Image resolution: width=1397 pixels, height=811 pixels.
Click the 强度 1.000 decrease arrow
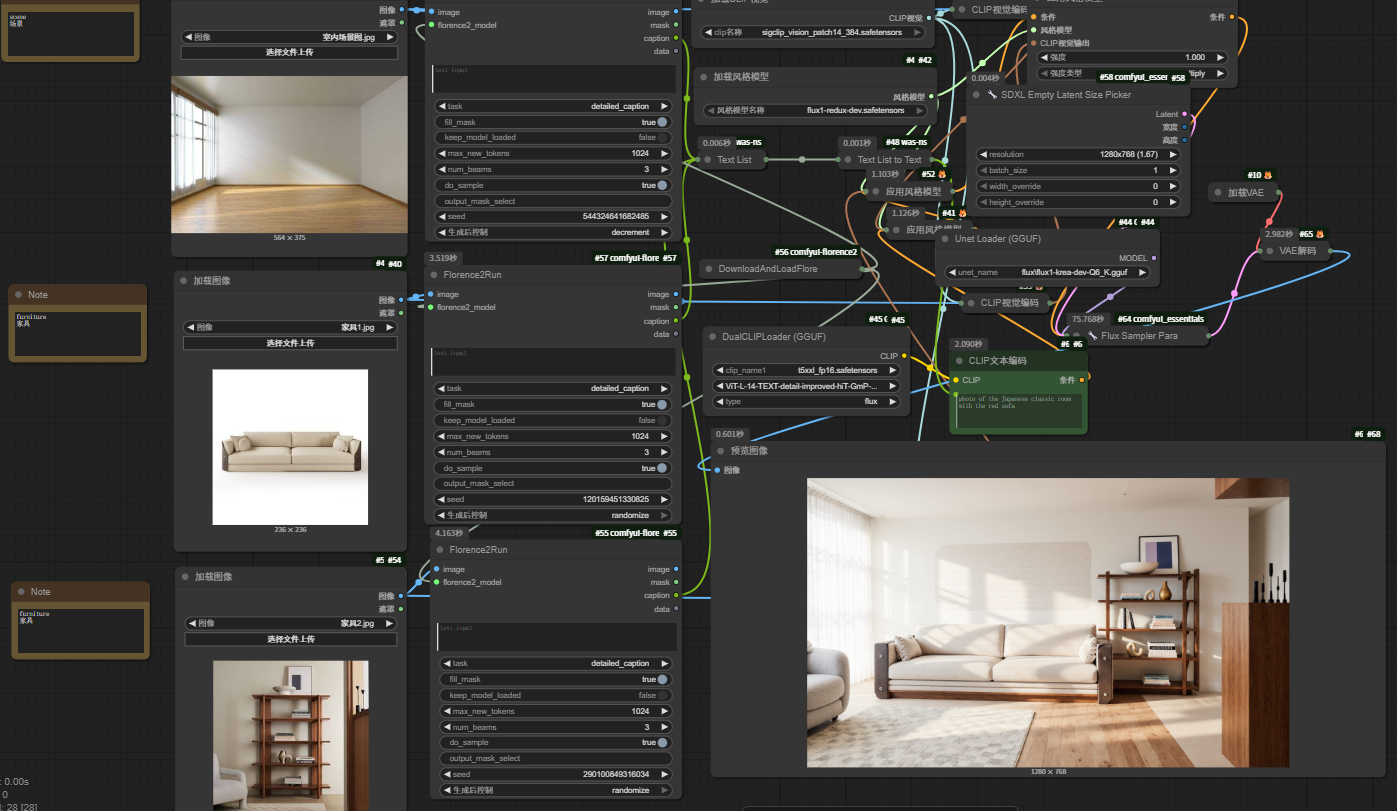(x=1042, y=58)
